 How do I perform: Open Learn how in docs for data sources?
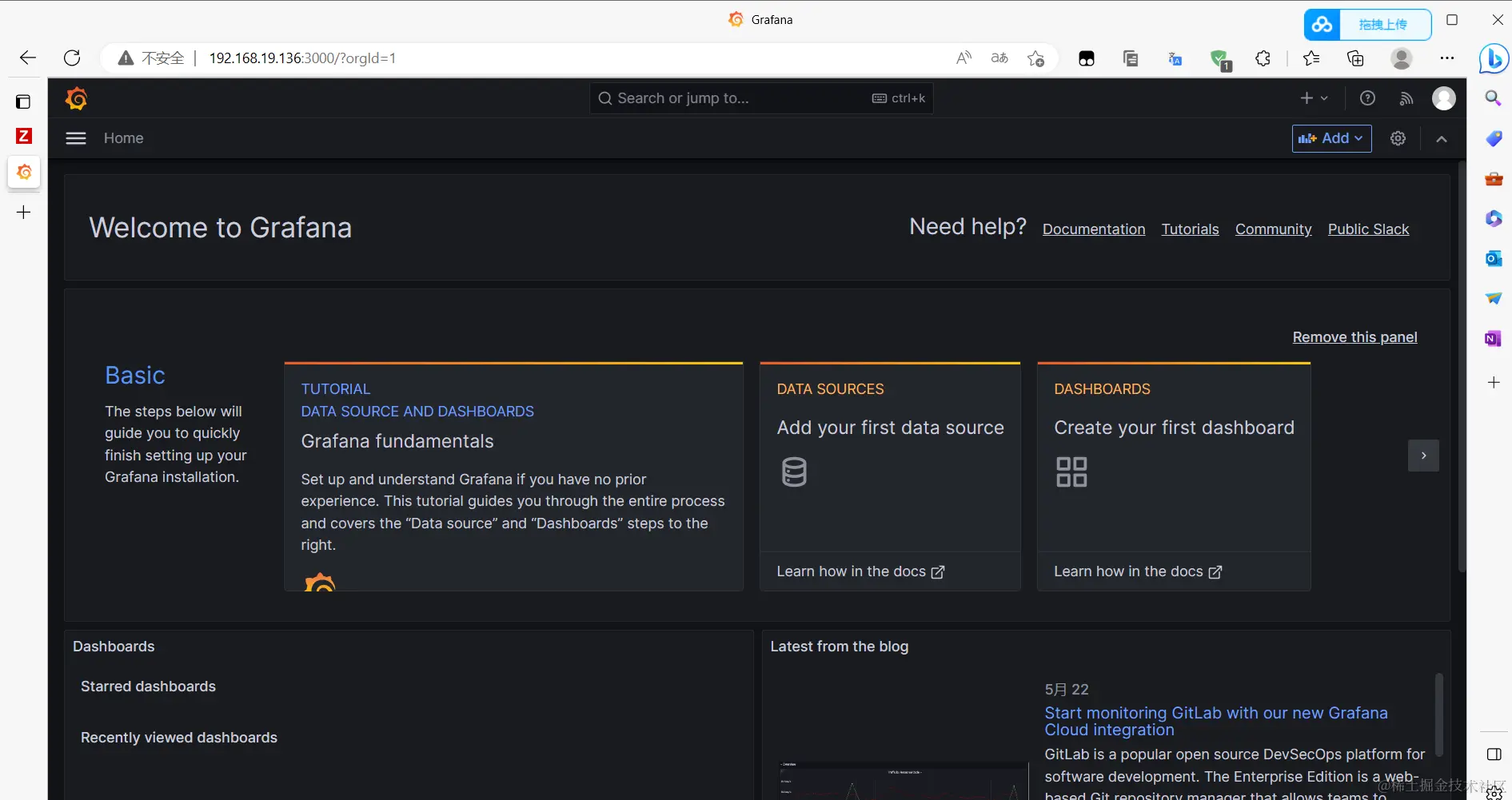pos(860,571)
